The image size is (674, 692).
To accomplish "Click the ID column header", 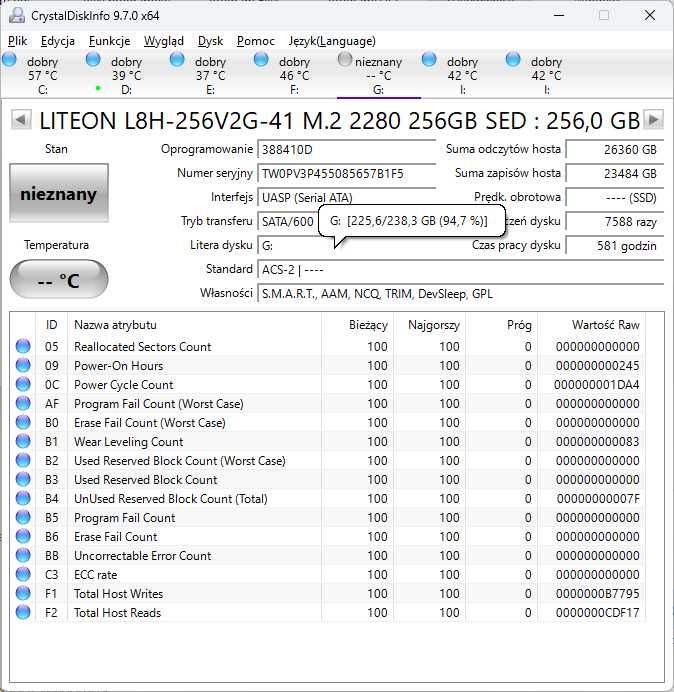I will (52, 325).
